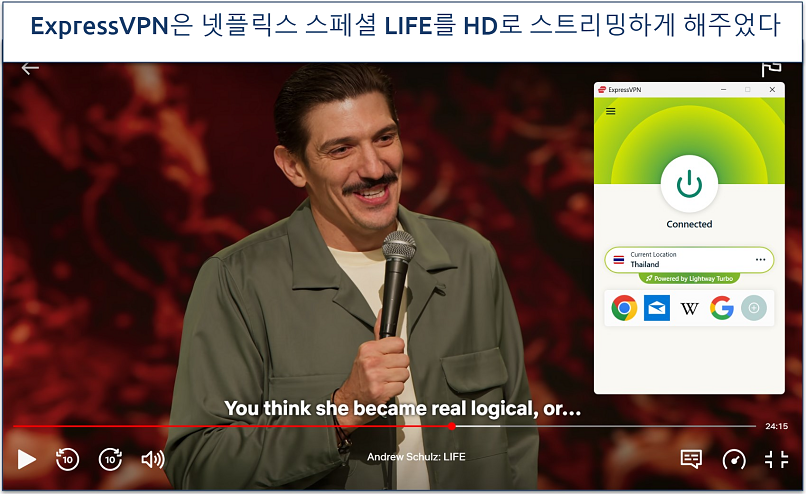Open subtitles and audio settings
This screenshot has height=494, width=806.
(691, 459)
